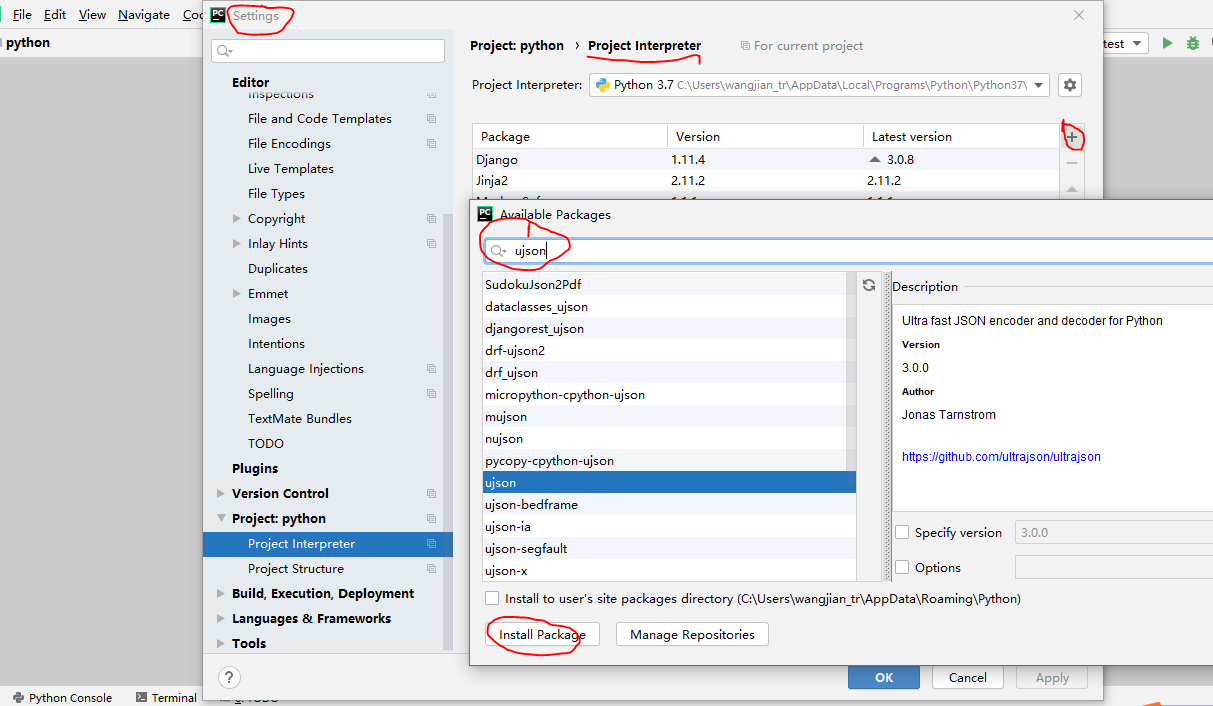
Task: Click project-level icon beside Copyright
Action: (x=432, y=219)
